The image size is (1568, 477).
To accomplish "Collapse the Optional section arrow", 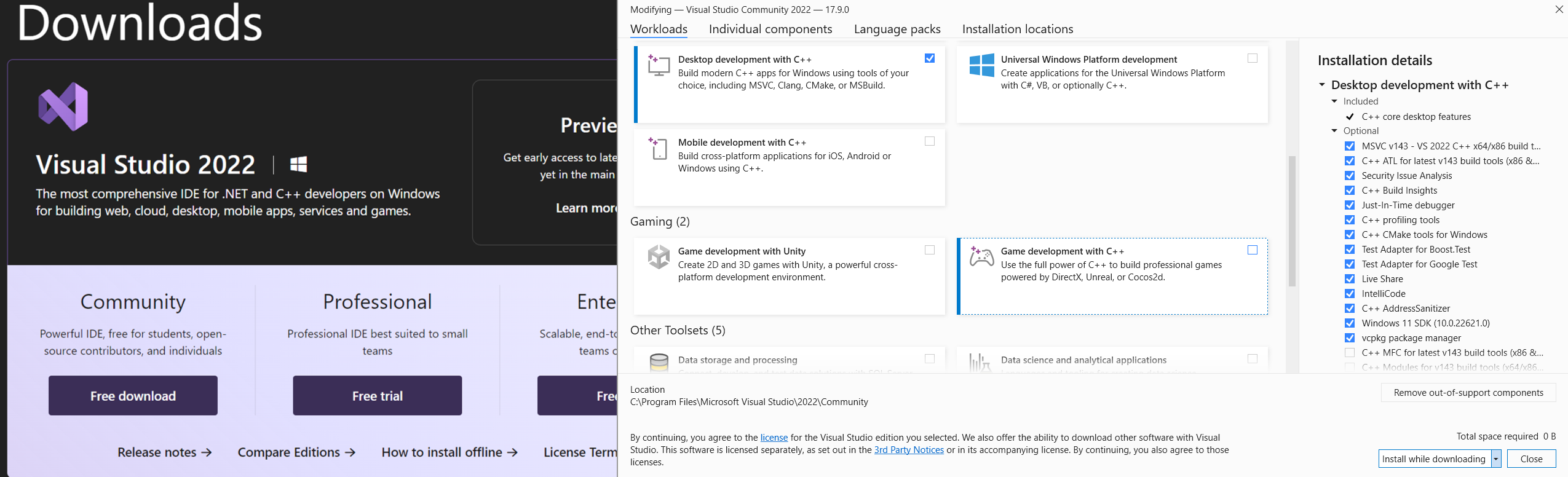I will pos(1334,131).
